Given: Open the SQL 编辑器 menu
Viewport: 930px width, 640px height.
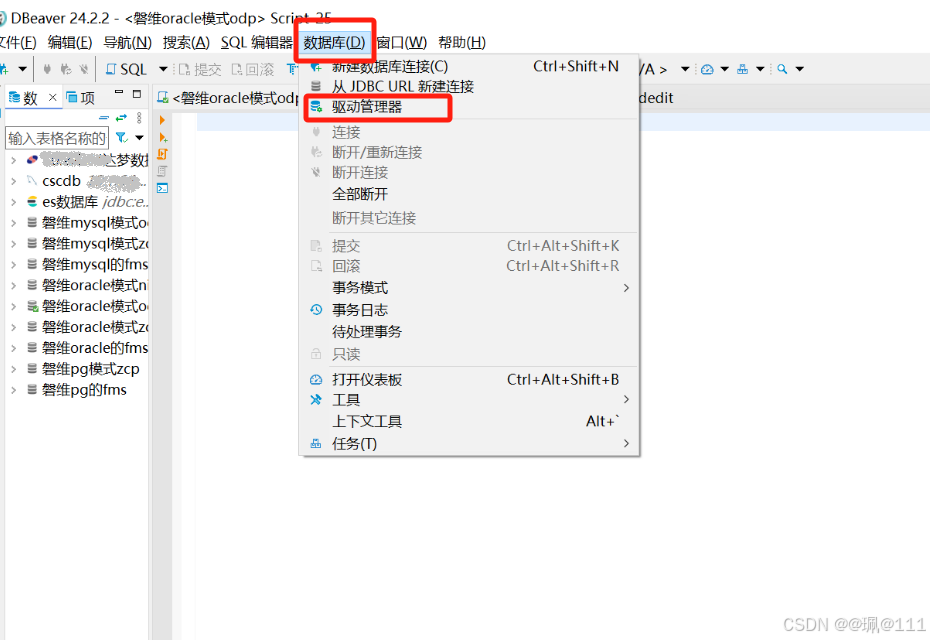Looking at the screenshot, I should [257, 43].
